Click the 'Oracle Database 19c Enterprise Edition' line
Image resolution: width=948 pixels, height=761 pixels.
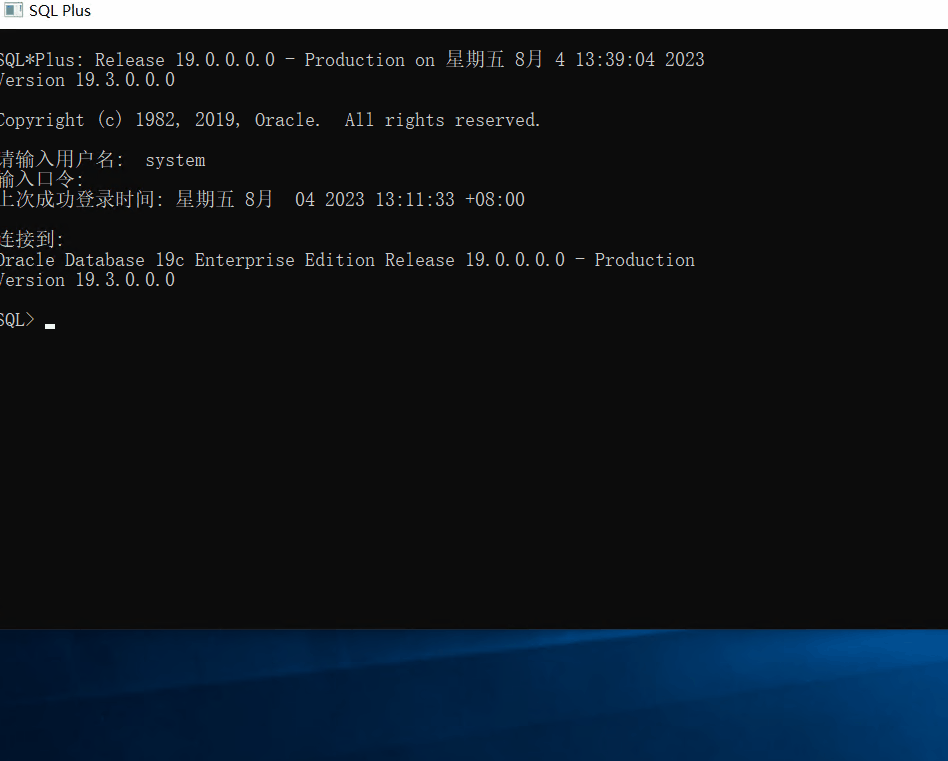click(x=347, y=260)
